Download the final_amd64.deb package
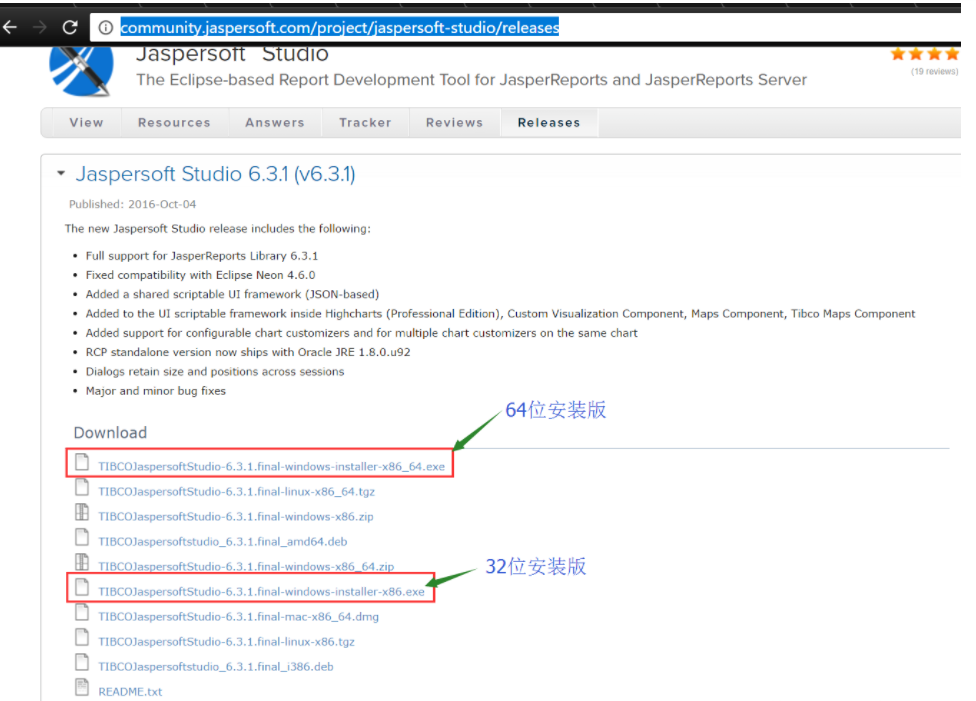 (x=223, y=542)
